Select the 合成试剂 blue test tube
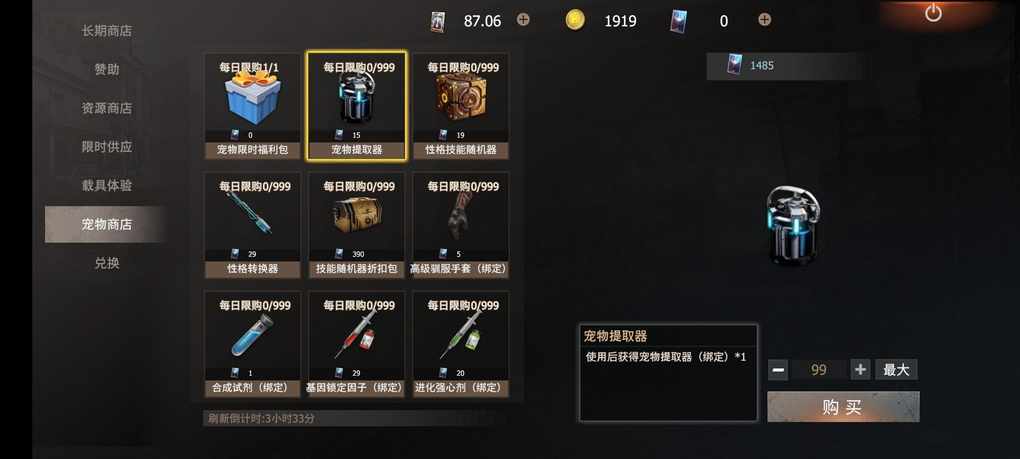 click(x=252, y=344)
